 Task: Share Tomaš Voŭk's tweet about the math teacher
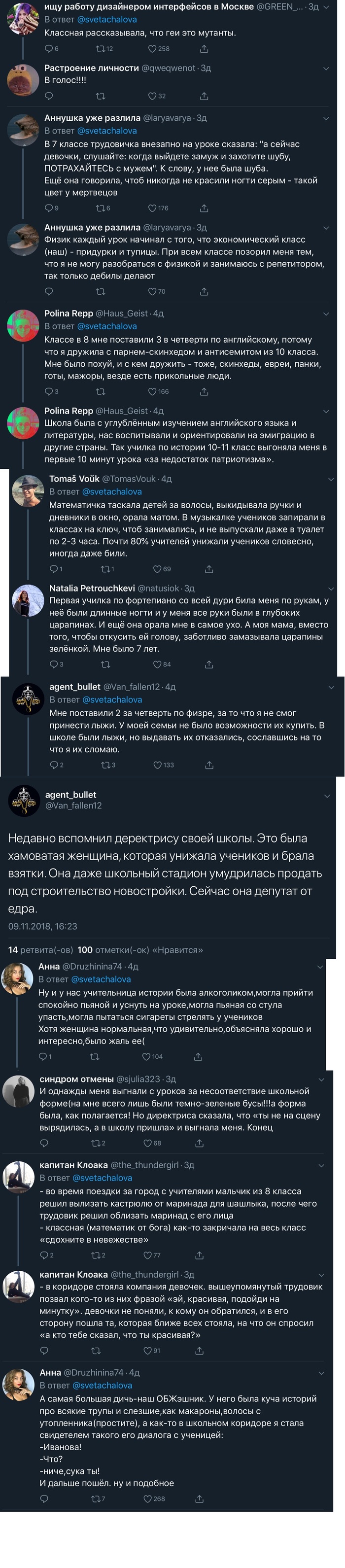pyautogui.click(x=208, y=569)
